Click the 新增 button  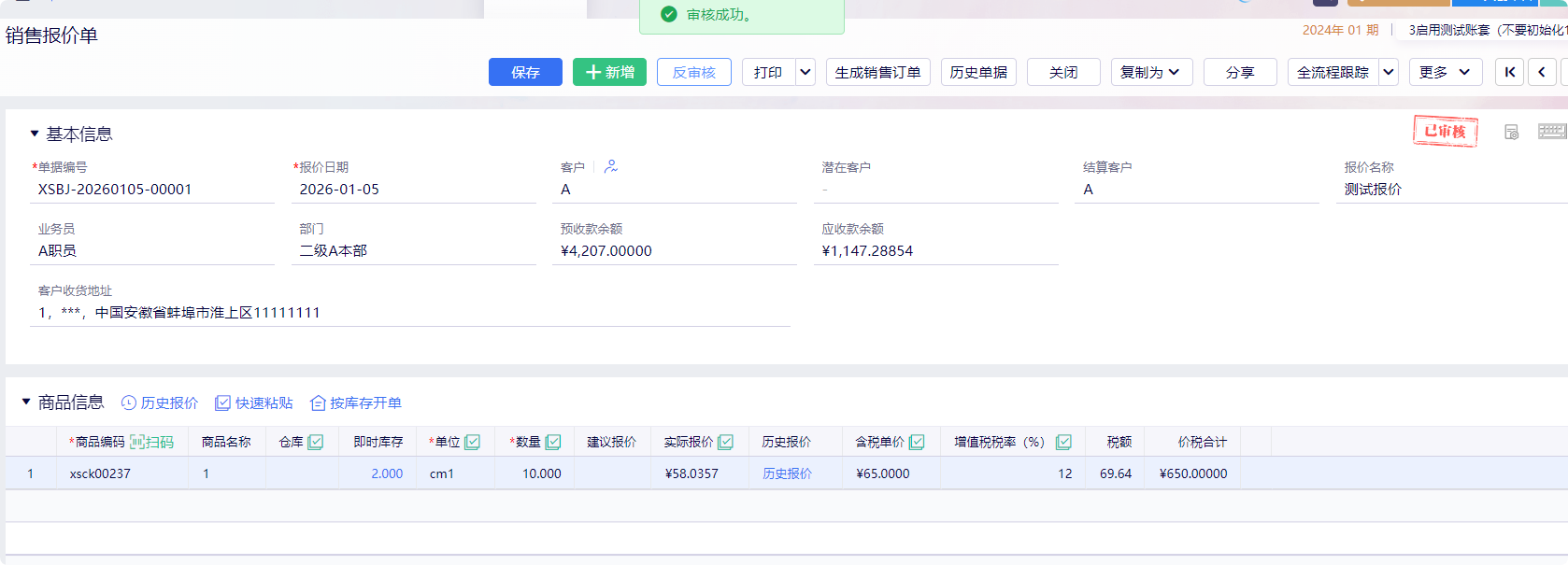[x=609, y=72]
